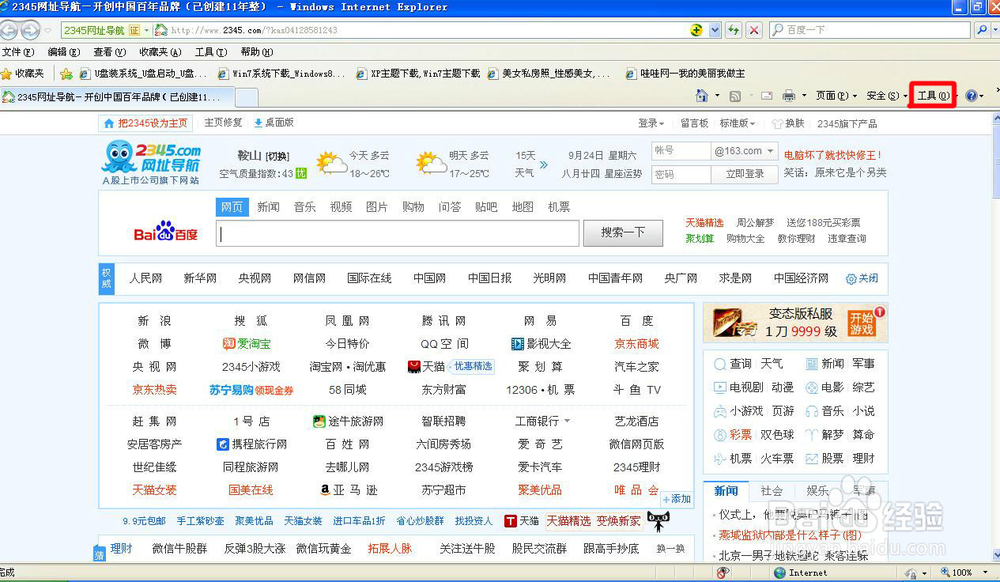
Task: Click the +添加 add site button
Action: [677, 499]
